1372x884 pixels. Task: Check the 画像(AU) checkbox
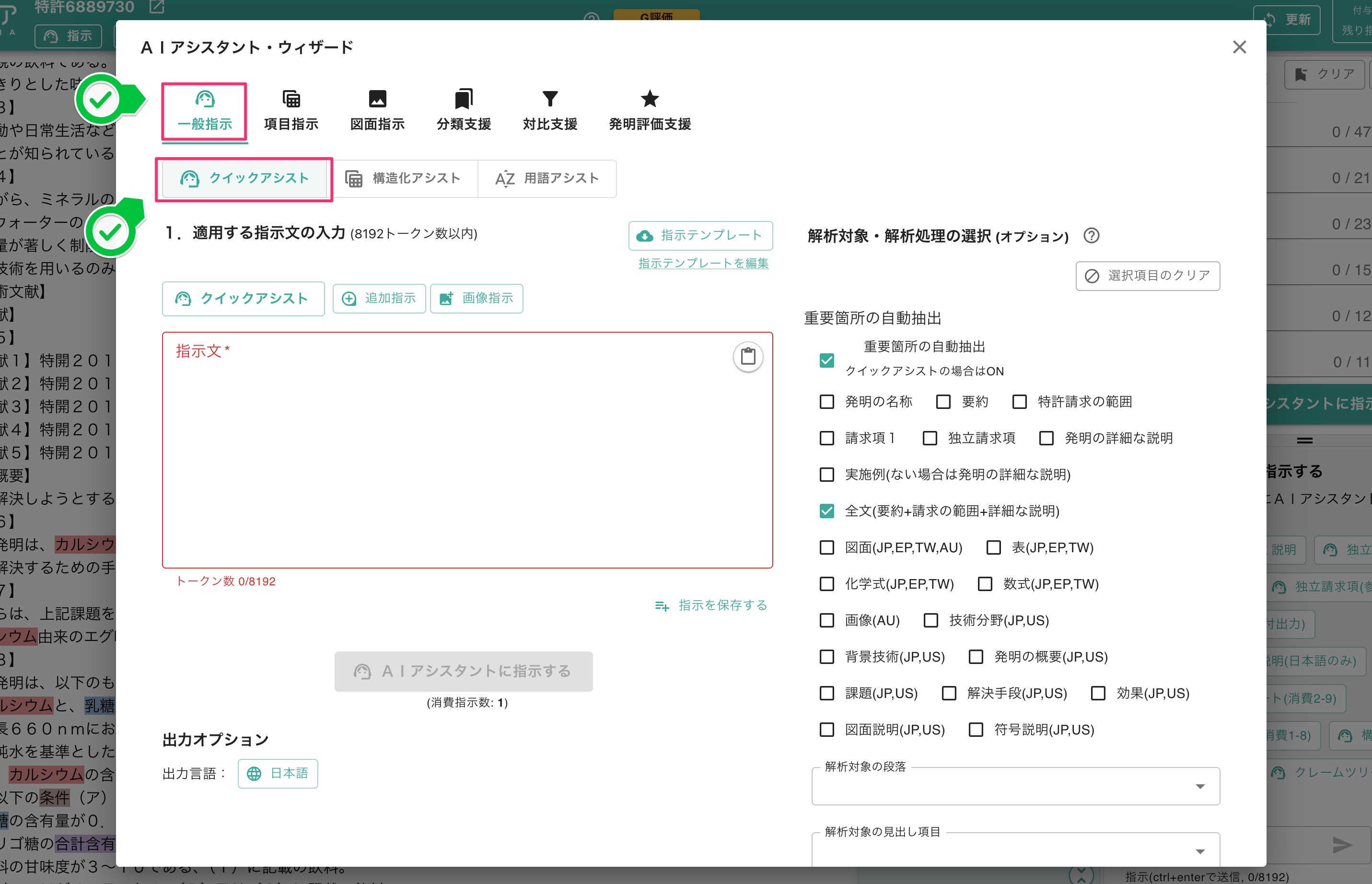coord(826,620)
